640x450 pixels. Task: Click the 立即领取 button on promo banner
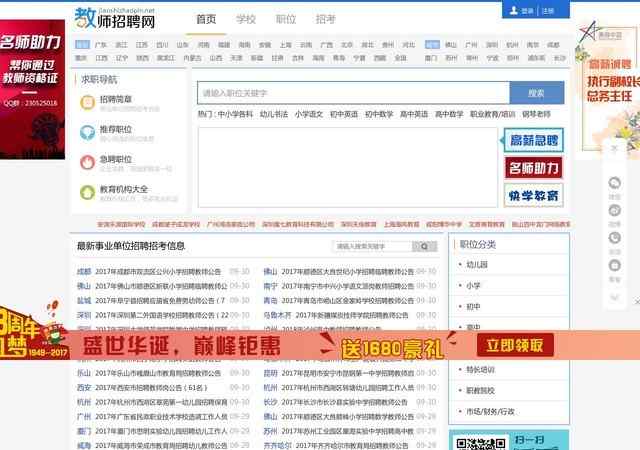point(515,345)
